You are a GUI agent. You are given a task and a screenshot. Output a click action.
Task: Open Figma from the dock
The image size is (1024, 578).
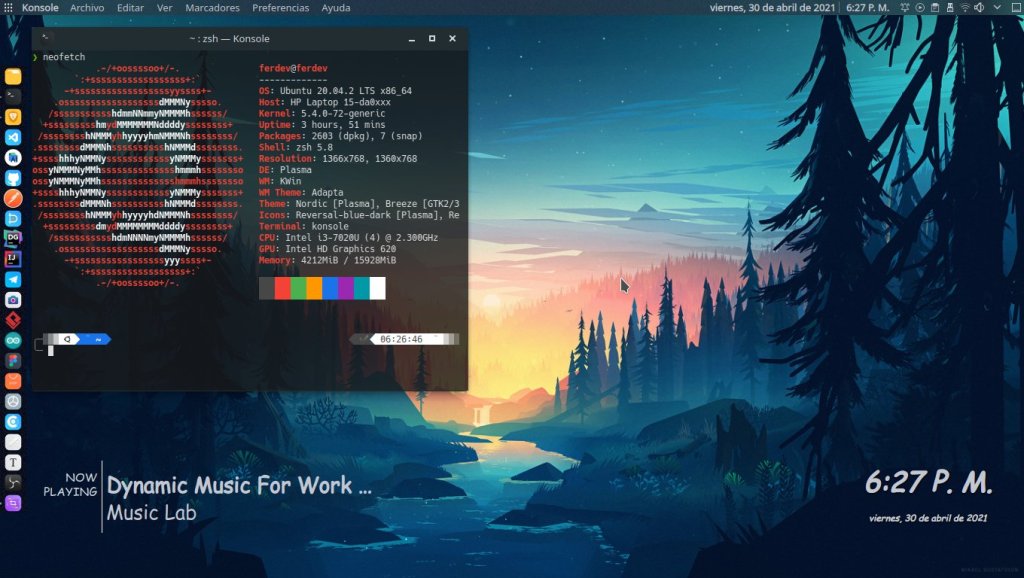(x=13, y=360)
